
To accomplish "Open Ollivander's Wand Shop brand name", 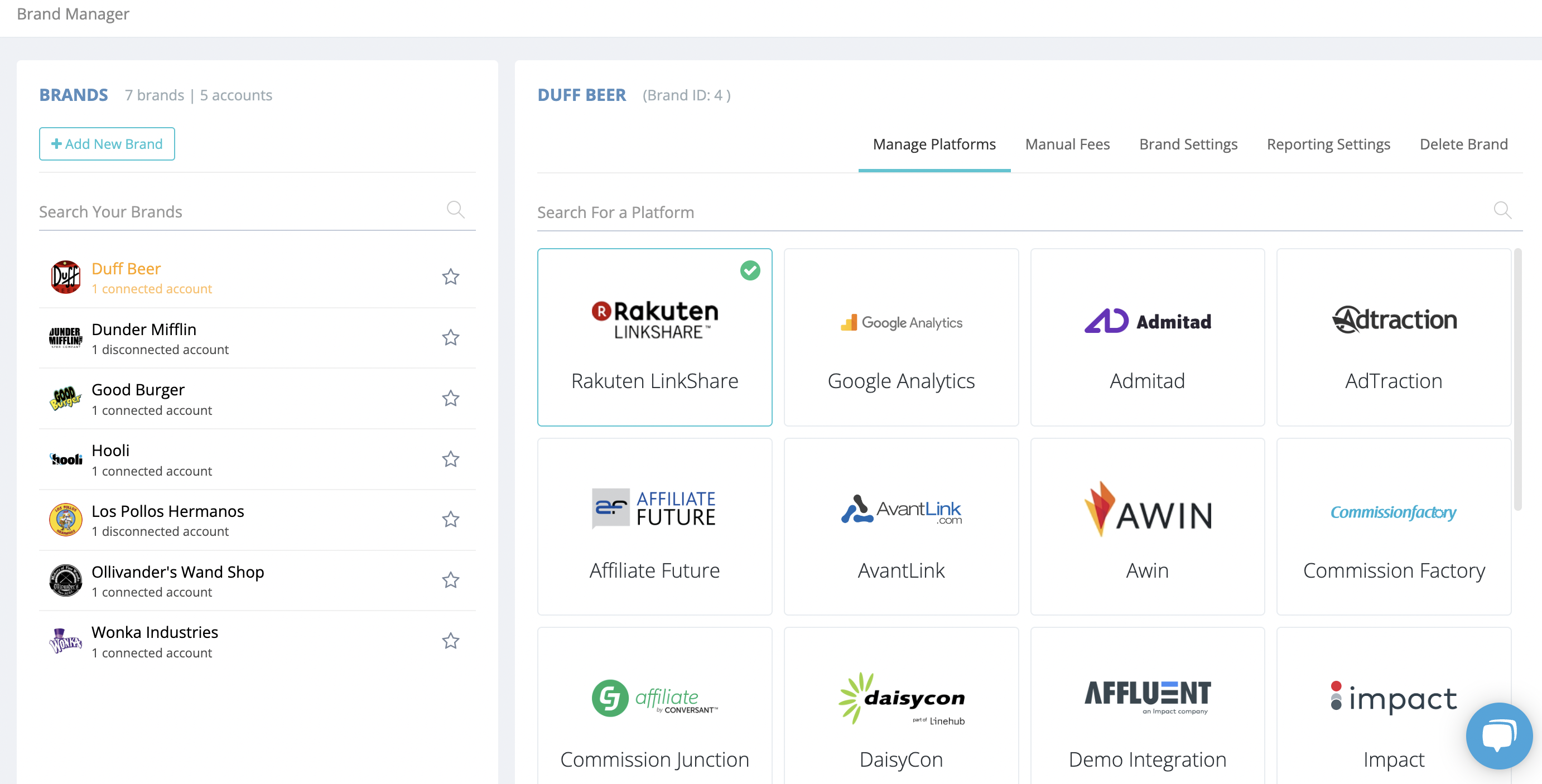I will coord(178,572).
